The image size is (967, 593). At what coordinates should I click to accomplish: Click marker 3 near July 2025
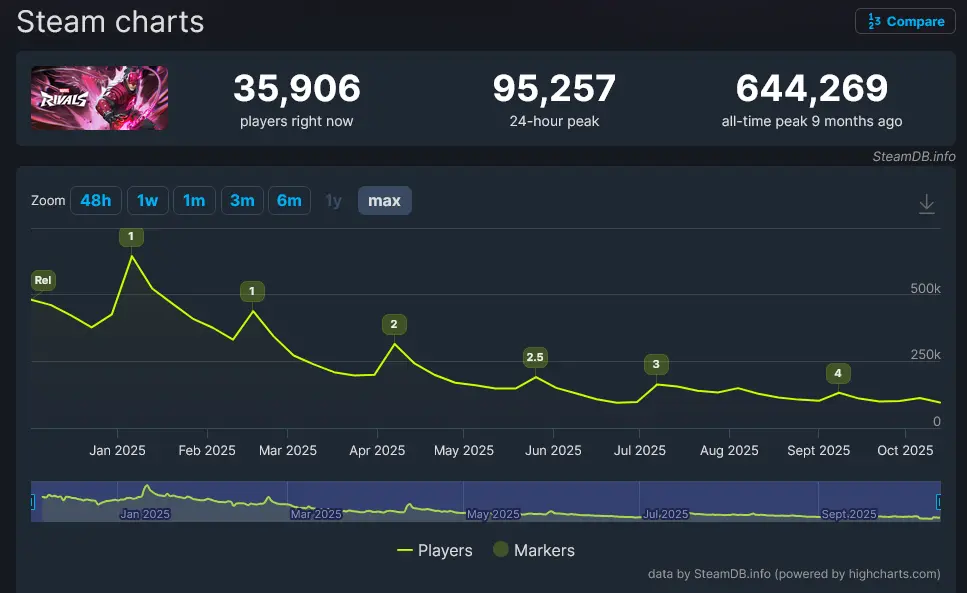(656, 364)
